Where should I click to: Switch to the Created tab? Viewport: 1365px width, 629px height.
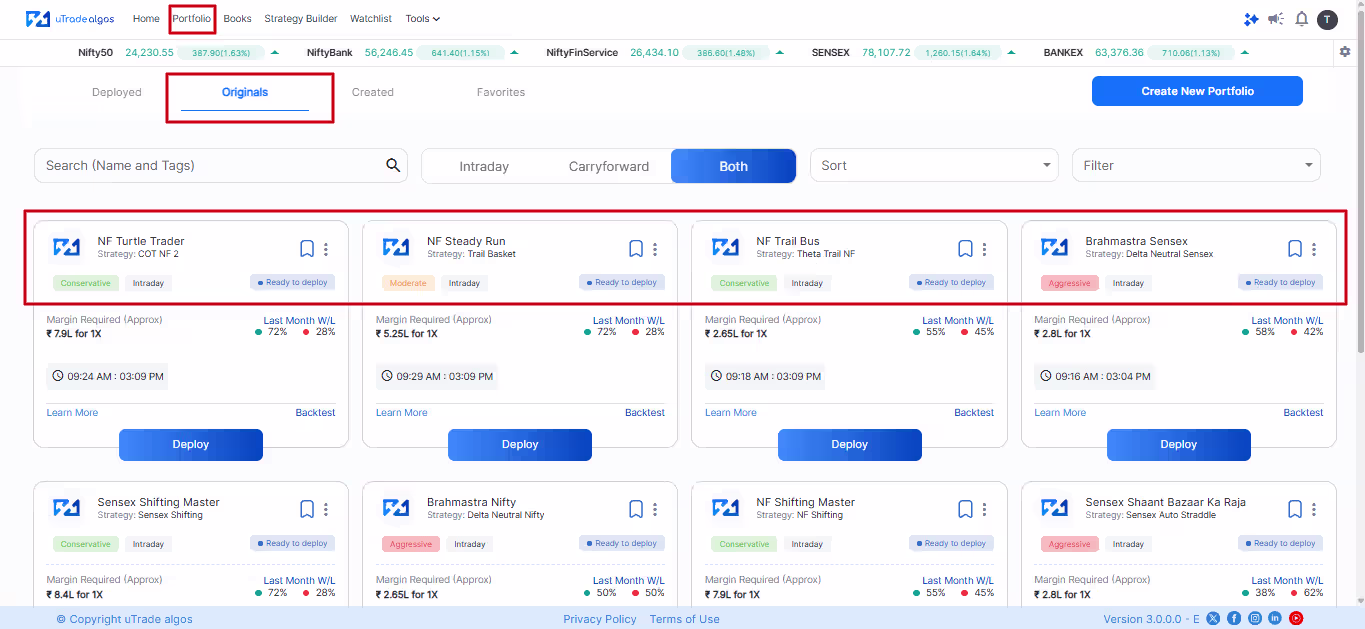(373, 92)
